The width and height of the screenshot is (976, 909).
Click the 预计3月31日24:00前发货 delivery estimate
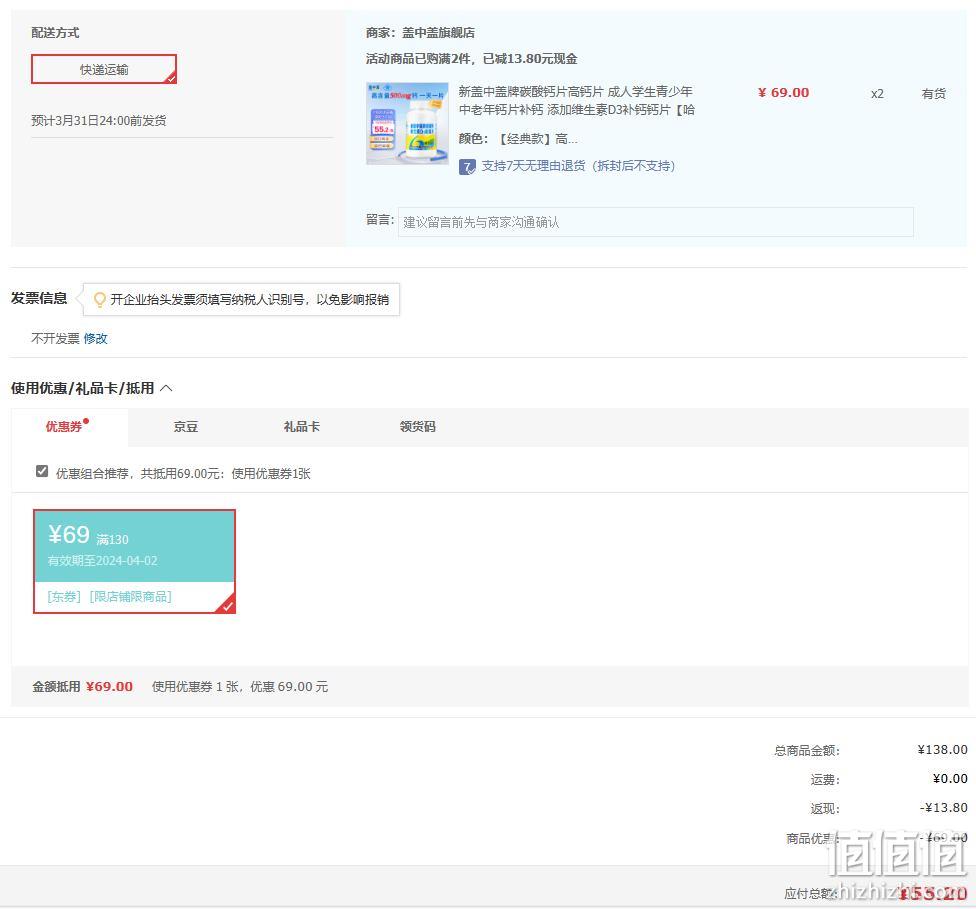tap(99, 121)
